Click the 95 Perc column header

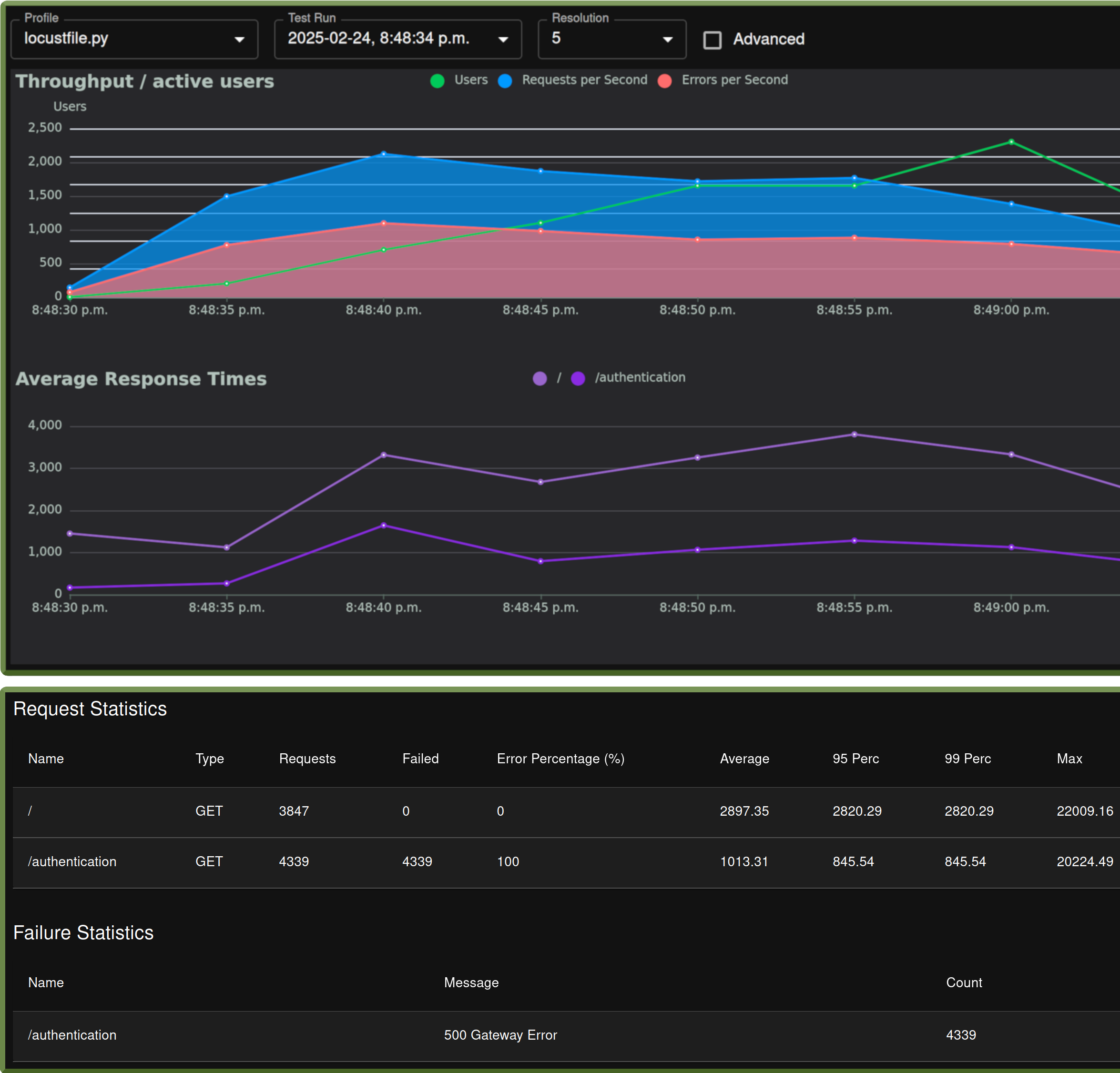point(855,759)
